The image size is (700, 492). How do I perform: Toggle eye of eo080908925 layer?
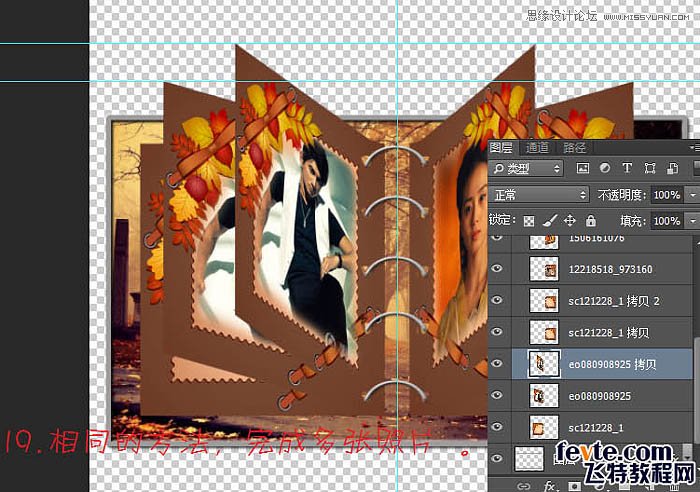(497, 395)
